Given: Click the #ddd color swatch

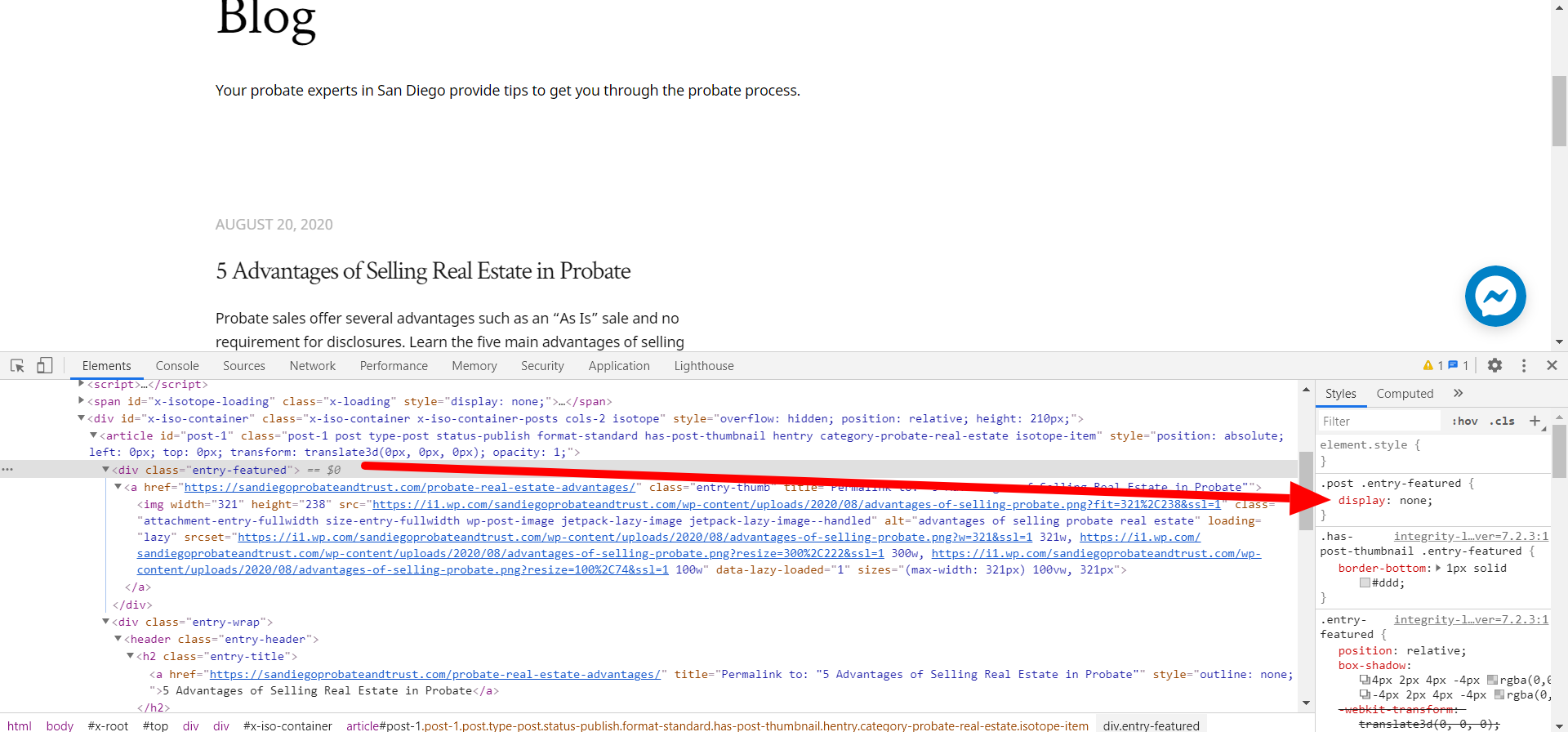Looking at the screenshot, I should [1365, 582].
